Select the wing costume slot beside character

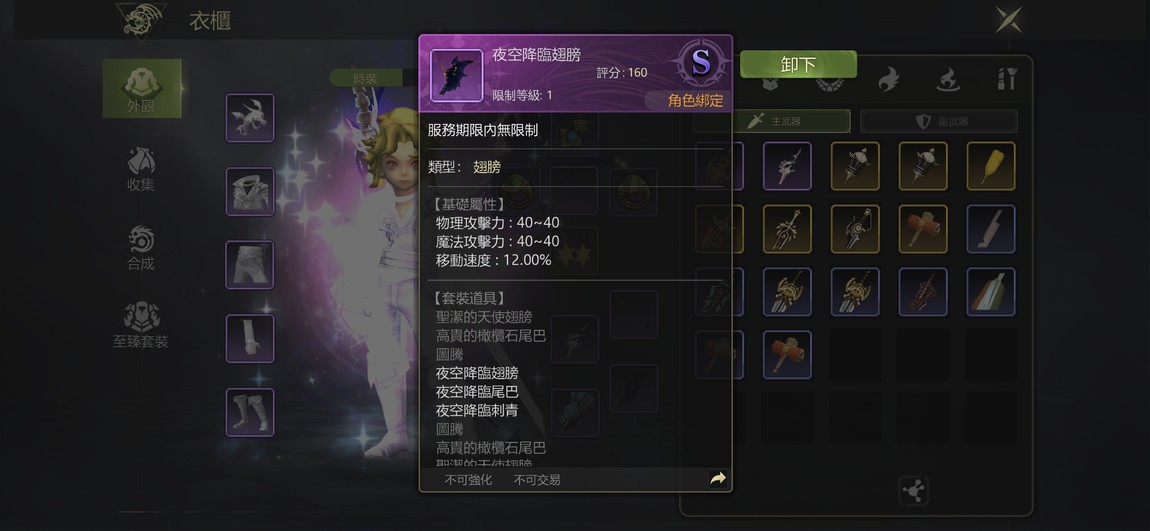point(250,117)
